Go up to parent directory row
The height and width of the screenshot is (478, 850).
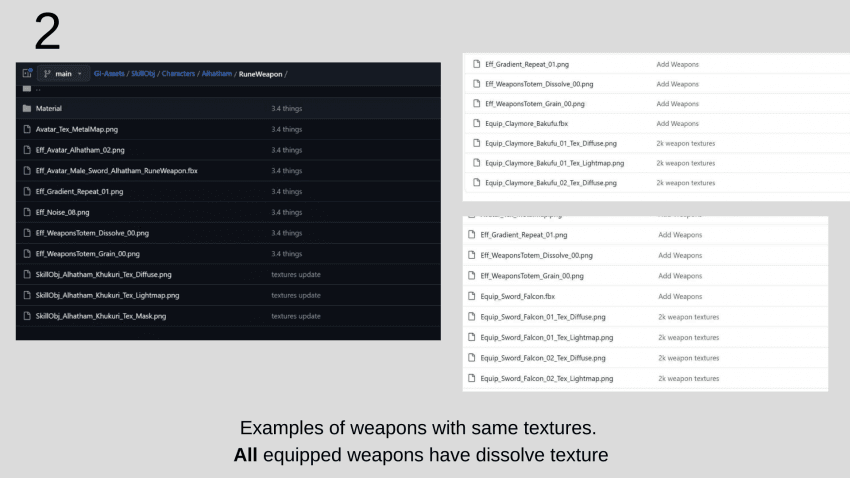[x=38, y=89]
